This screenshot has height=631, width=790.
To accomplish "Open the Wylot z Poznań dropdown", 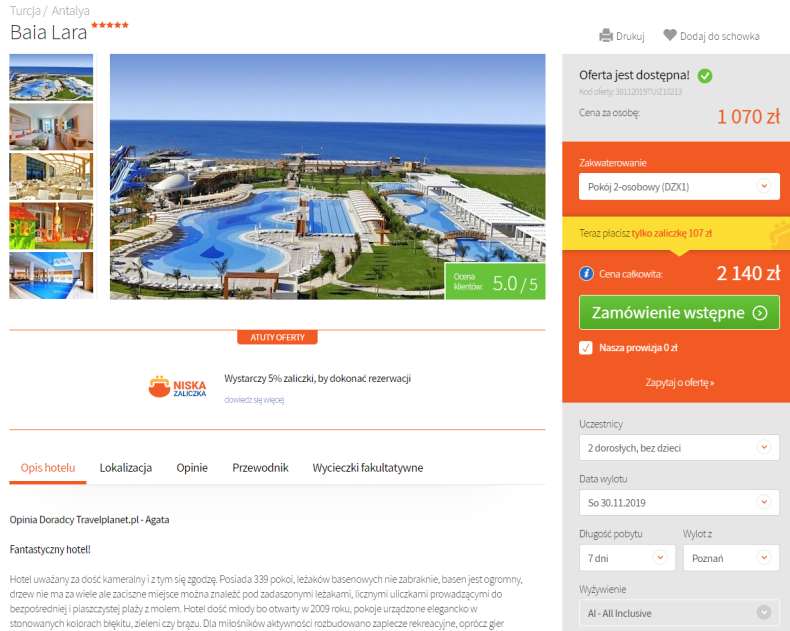I will click(731, 558).
